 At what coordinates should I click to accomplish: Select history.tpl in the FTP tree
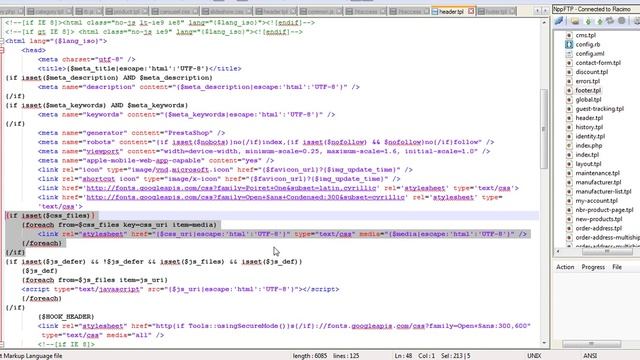pyautogui.click(x=589, y=127)
